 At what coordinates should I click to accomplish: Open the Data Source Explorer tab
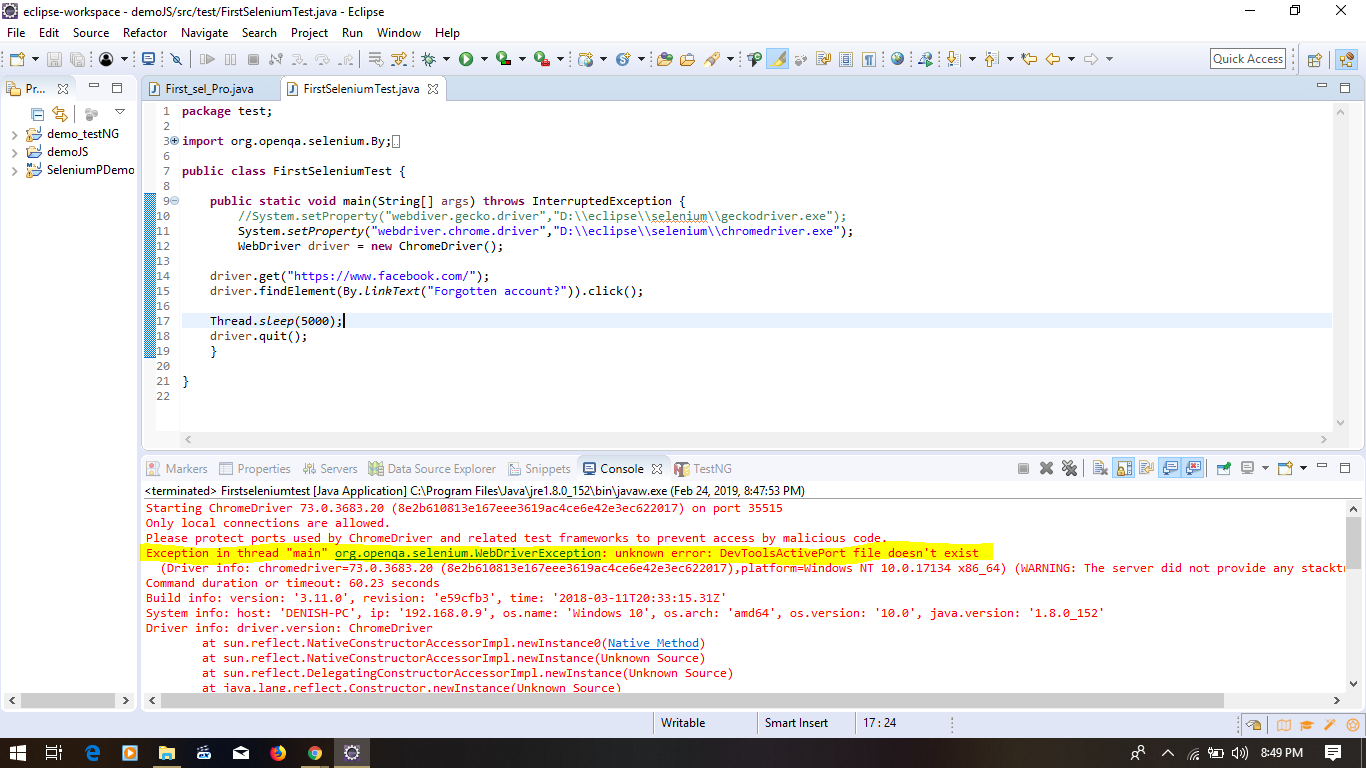click(x=432, y=468)
